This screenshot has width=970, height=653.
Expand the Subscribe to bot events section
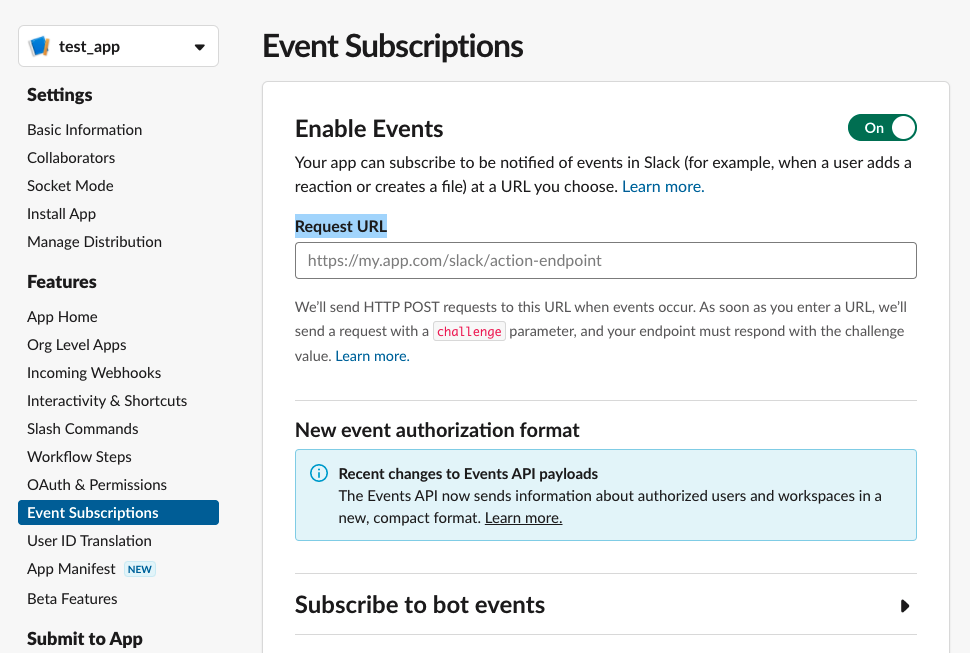[x=904, y=606]
